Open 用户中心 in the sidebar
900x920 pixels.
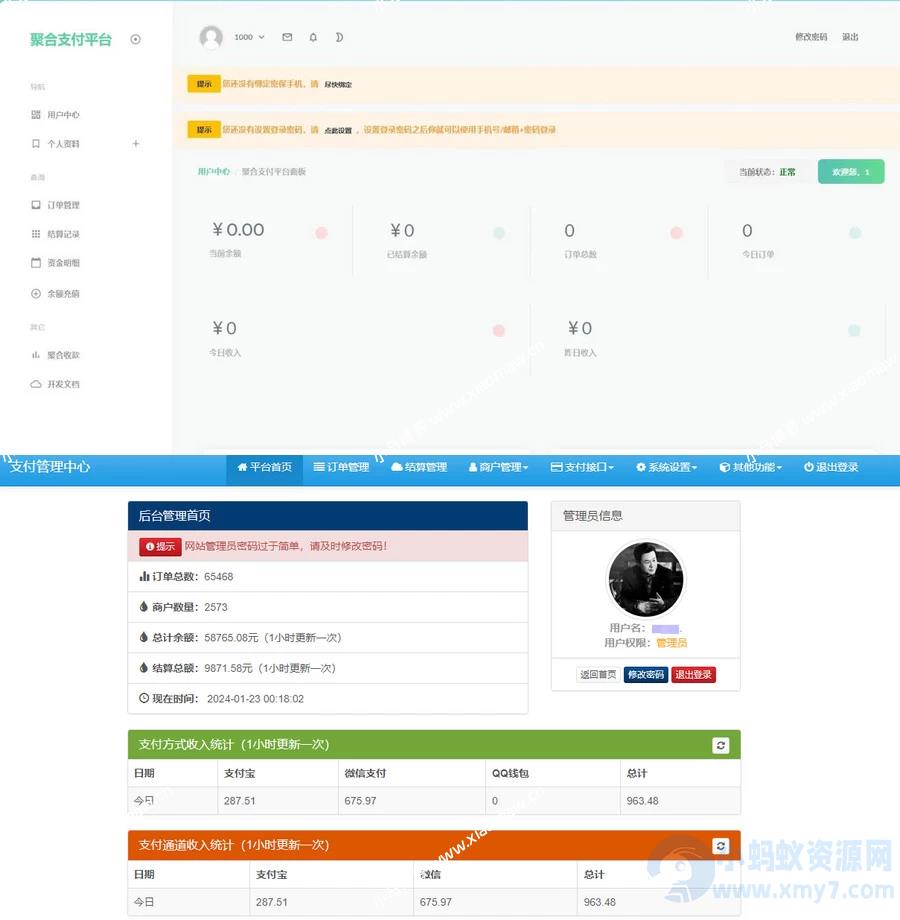(x=63, y=114)
